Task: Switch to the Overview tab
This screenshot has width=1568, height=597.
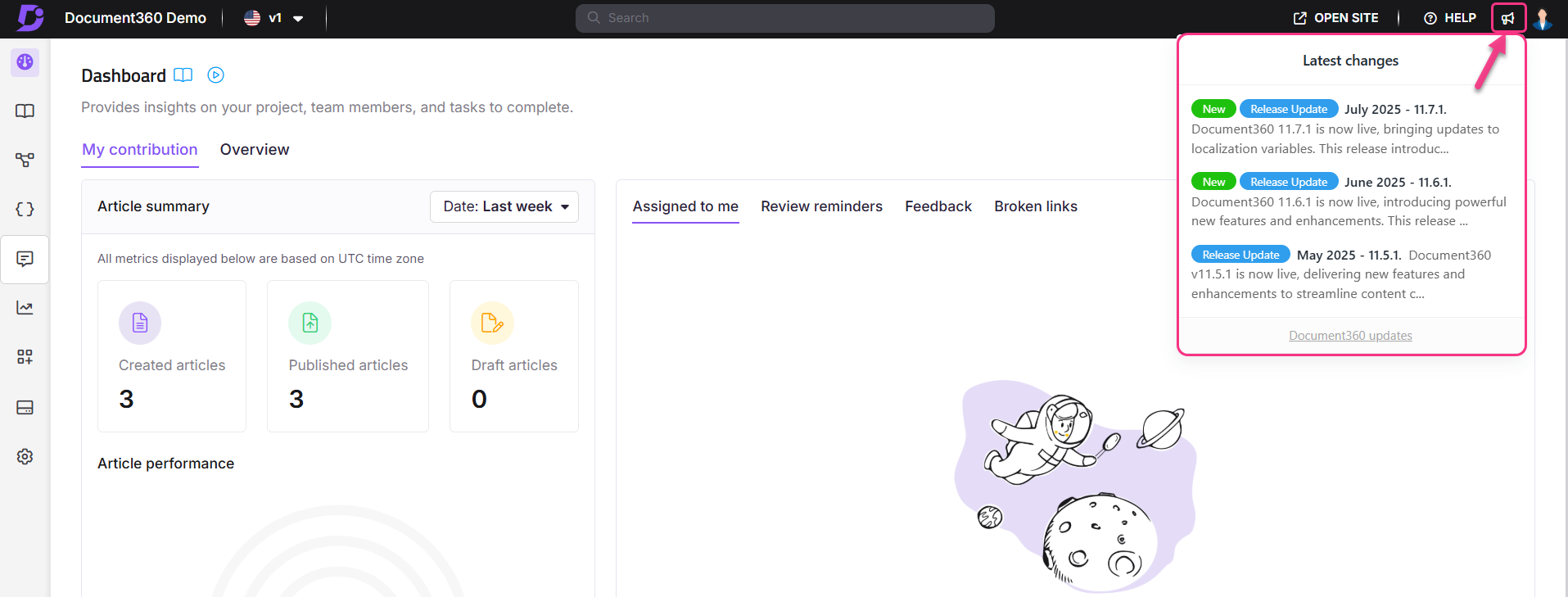Action: tap(254, 150)
